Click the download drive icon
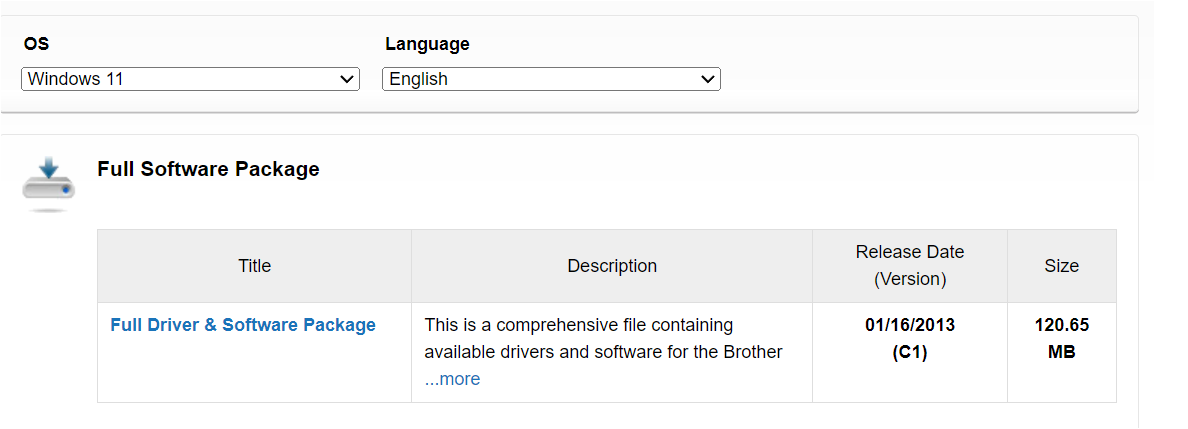This screenshot has width=1188, height=429. pos(48,184)
